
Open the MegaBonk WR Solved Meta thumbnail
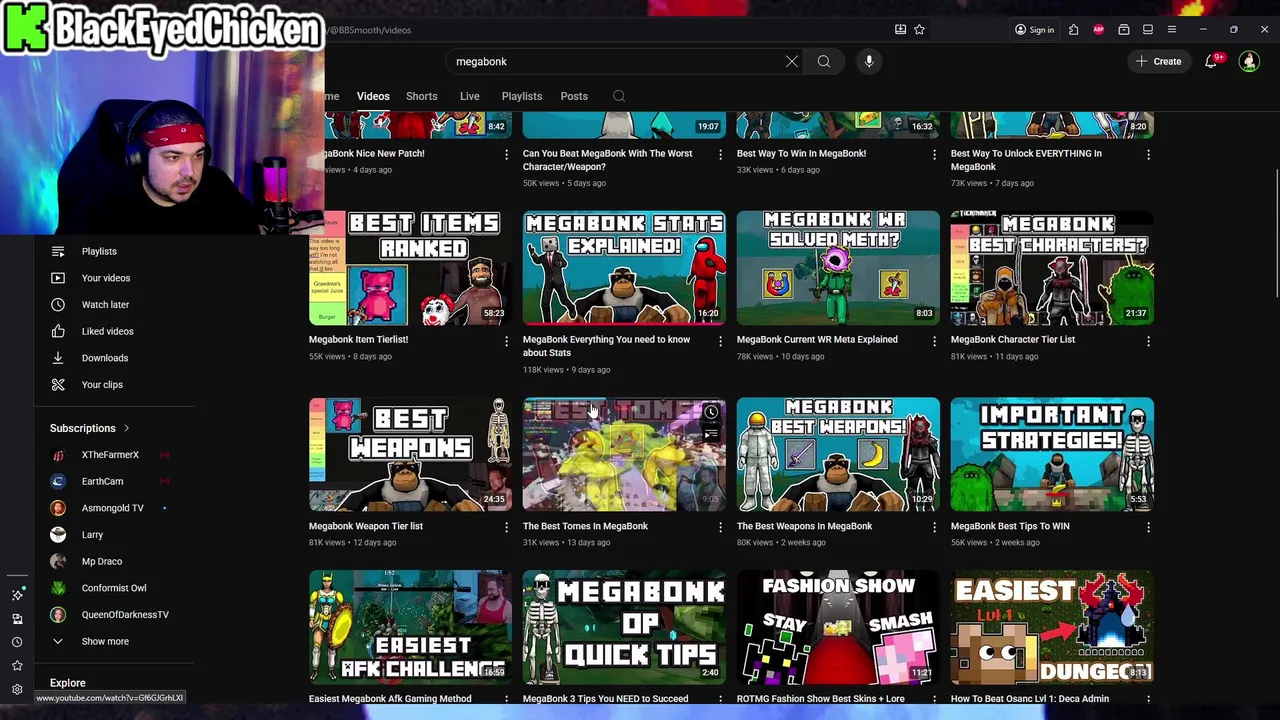[838, 268]
